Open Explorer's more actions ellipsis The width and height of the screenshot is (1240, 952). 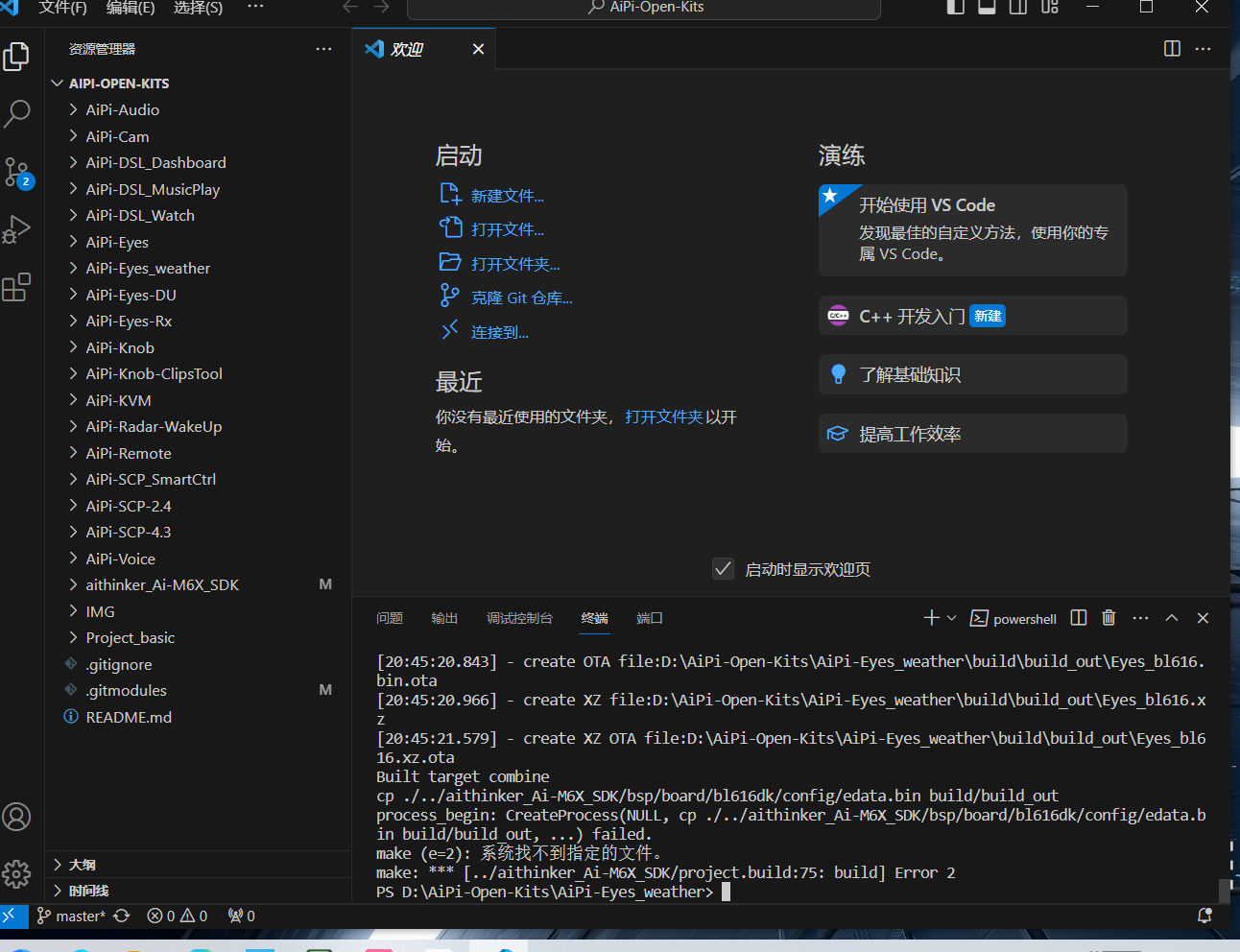click(x=323, y=49)
